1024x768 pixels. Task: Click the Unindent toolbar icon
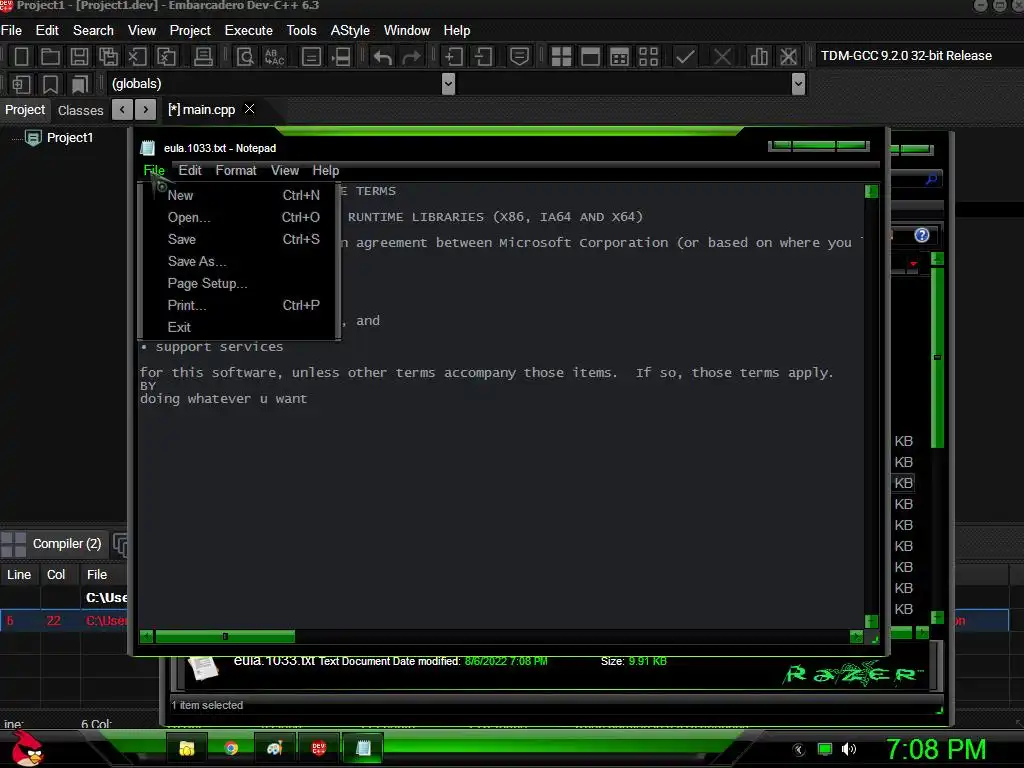(483, 56)
